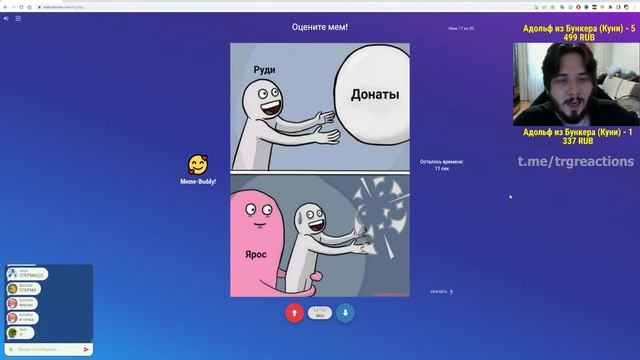Focus the browser address bar
640x360 pixels.
click(x=282, y=7)
